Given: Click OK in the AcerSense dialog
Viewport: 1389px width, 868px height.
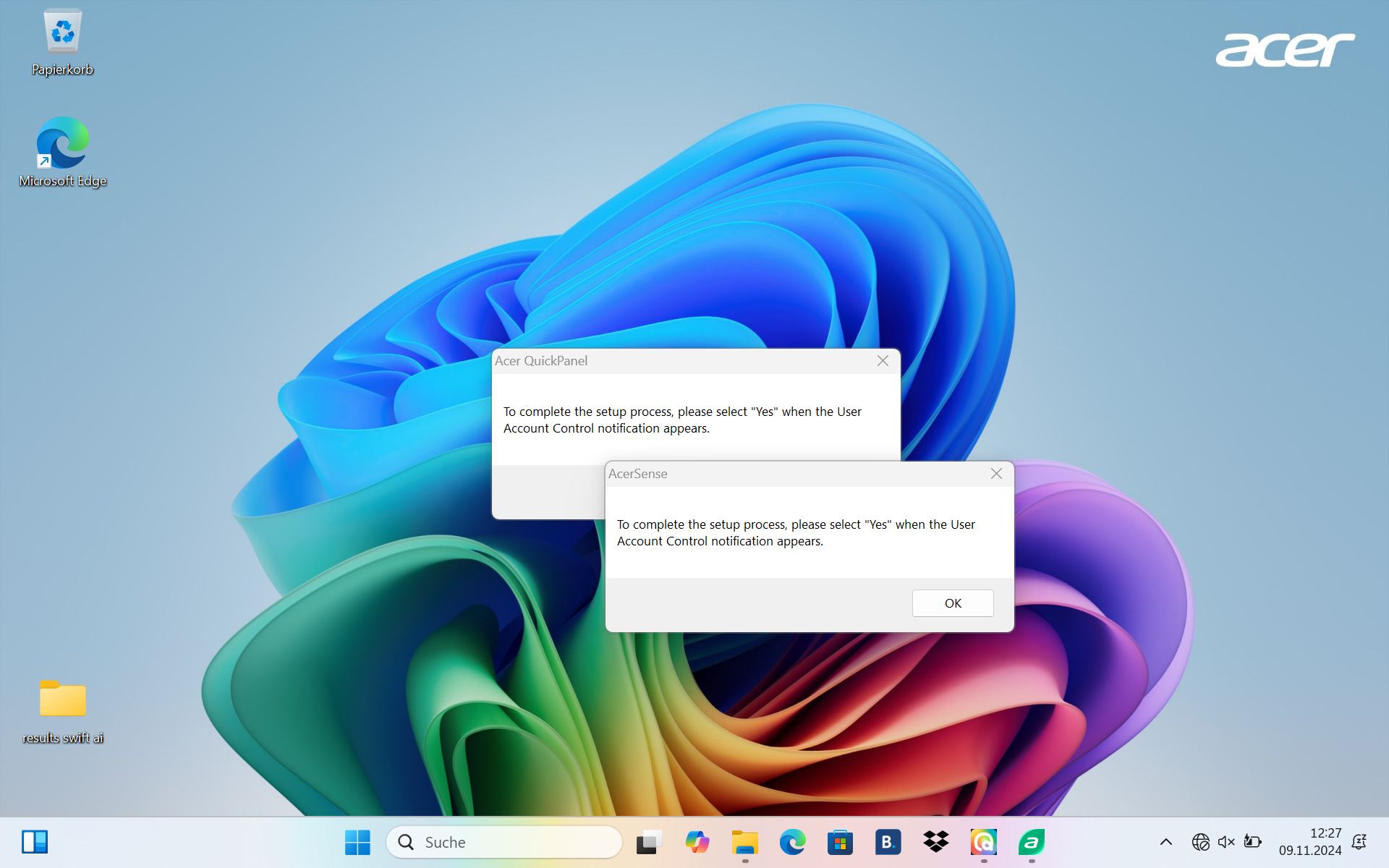Looking at the screenshot, I should 952,603.
